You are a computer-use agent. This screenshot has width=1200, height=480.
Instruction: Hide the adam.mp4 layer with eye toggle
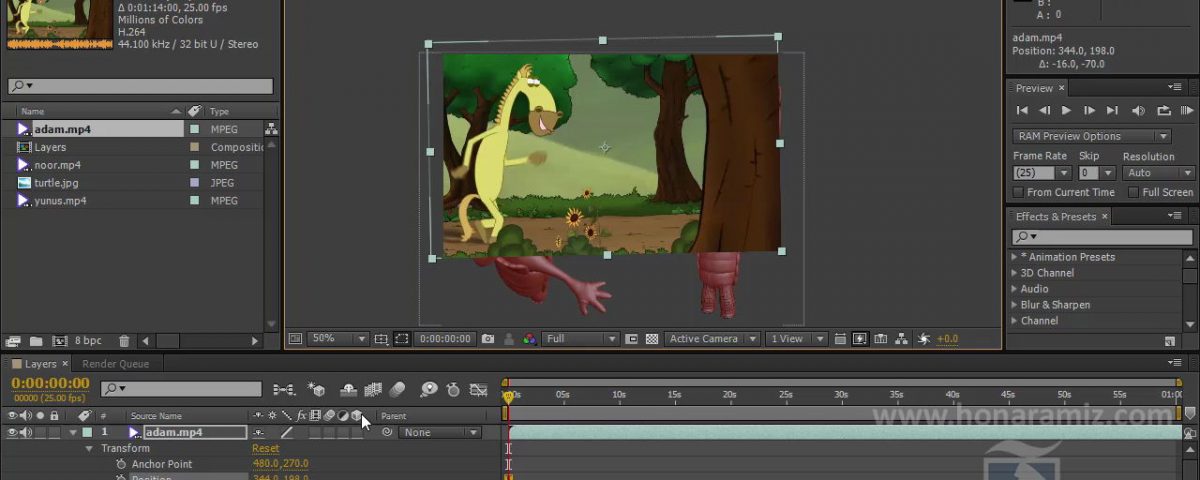click(13, 433)
